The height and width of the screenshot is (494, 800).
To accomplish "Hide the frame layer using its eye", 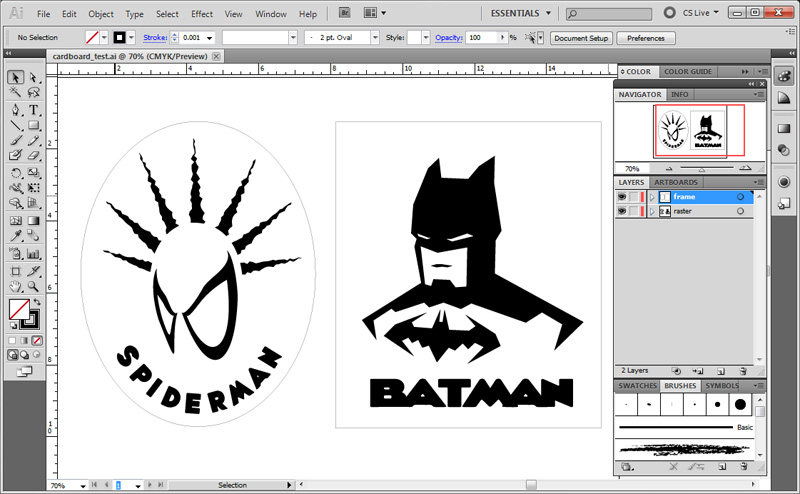I will [x=622, y=197].
